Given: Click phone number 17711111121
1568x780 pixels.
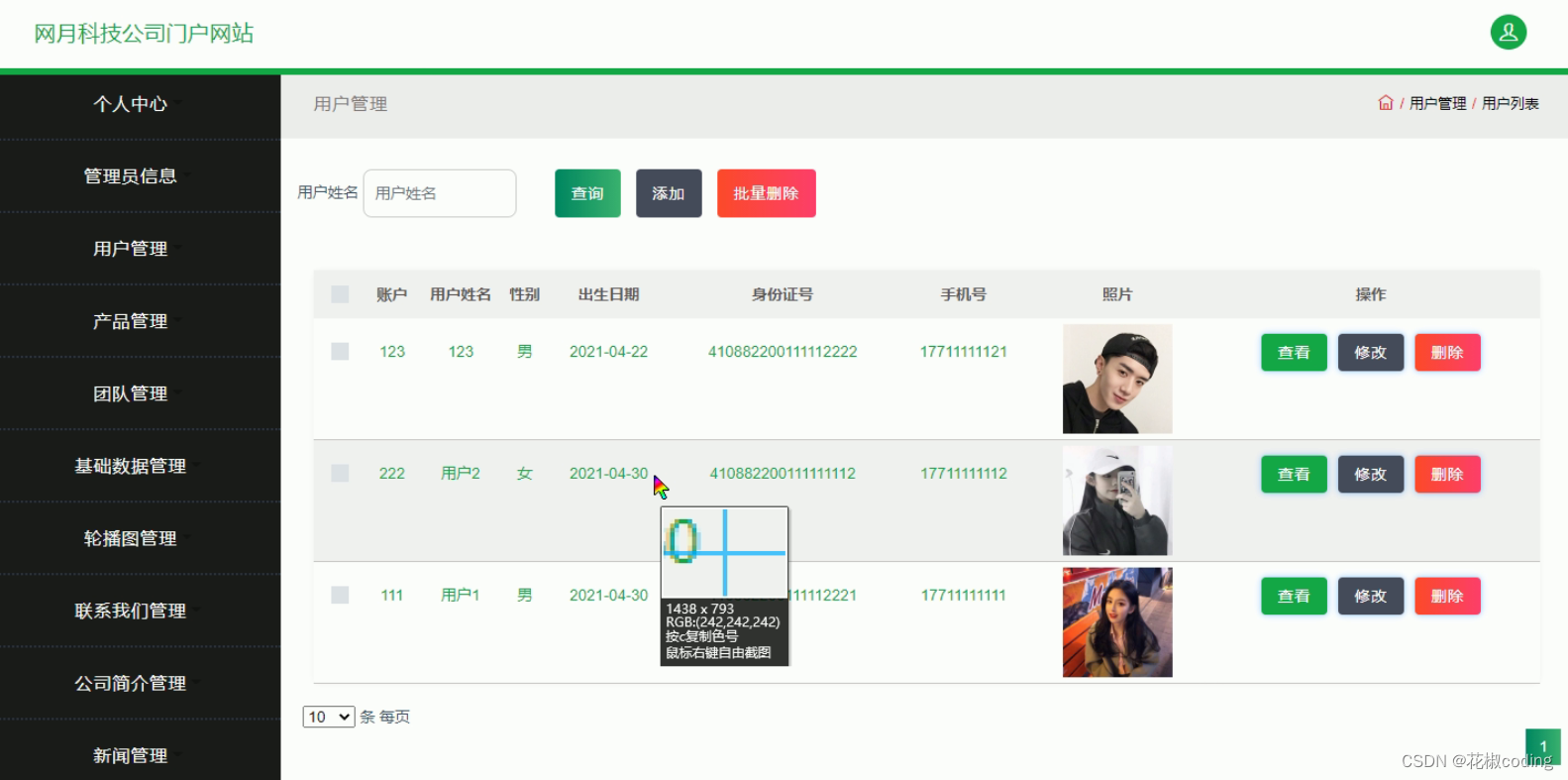Looking at the screenshot, I should click(x=964, y=352).
